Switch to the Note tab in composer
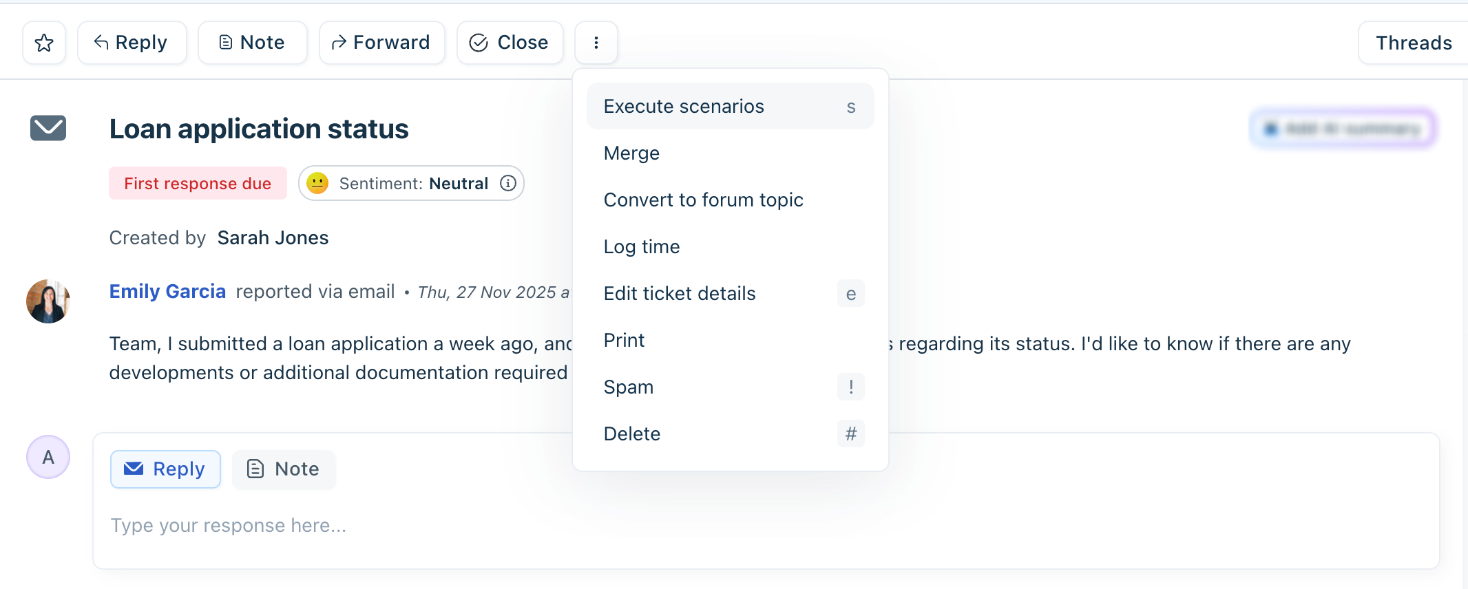Screen dimensions: 1468x589 (x=283, y=469)
